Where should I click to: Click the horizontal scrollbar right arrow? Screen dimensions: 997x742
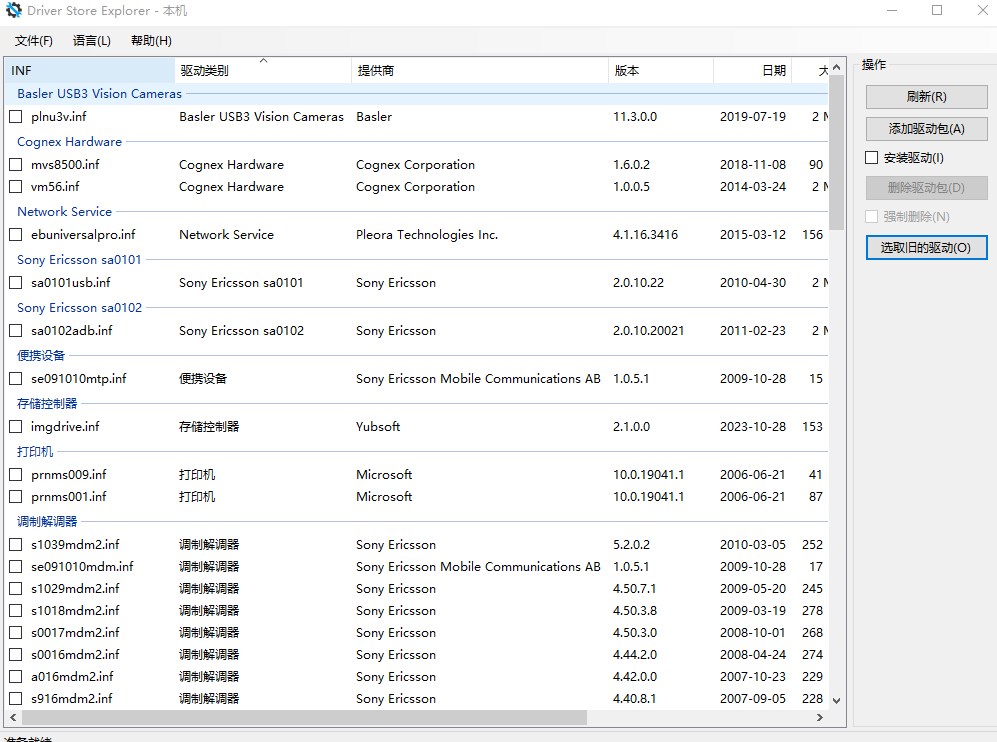[820, 718]
